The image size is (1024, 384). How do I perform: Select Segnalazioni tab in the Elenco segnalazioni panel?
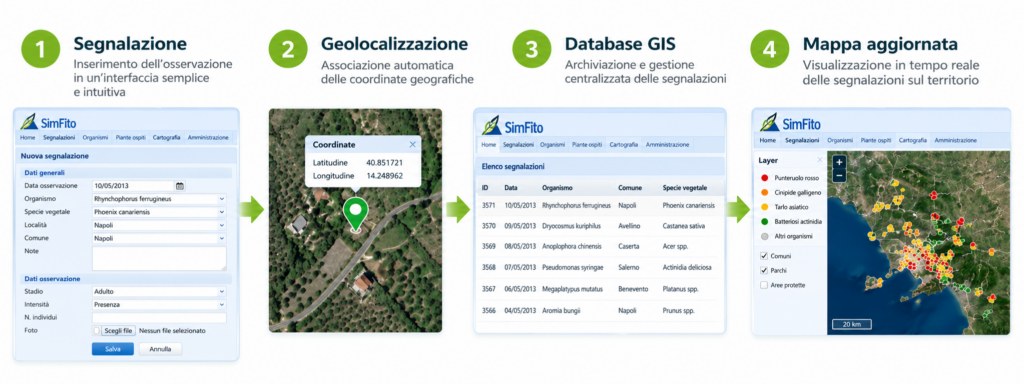(519, 144)
